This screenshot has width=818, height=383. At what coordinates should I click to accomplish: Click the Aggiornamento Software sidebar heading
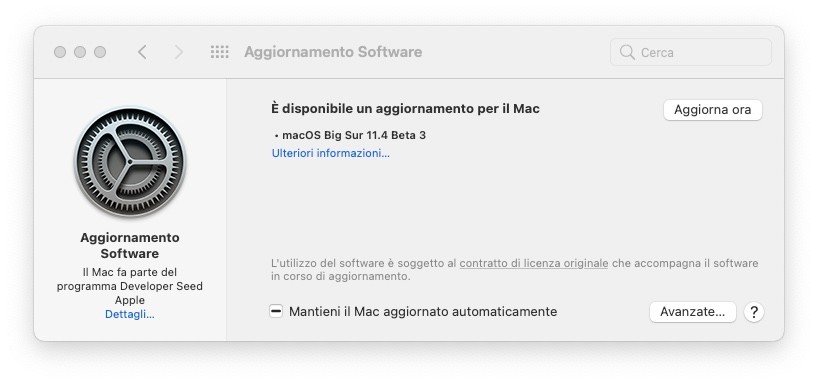pos(130,246)
